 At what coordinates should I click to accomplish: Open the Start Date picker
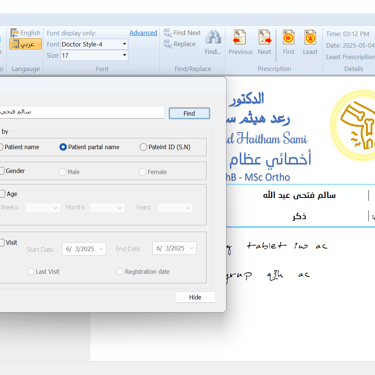tap(84, 249)
